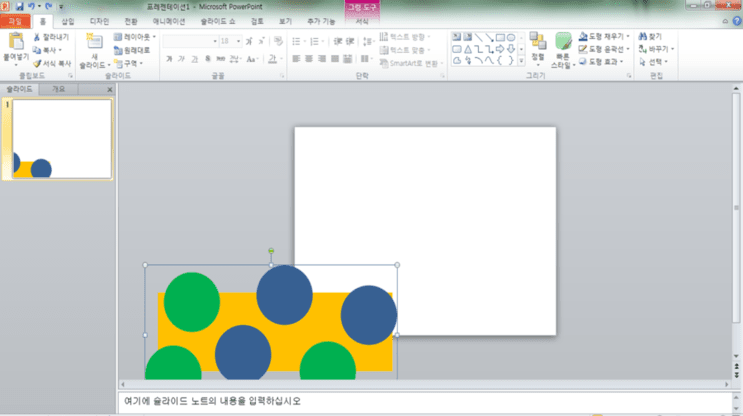743x416 pixels.
Task: Click the Find (찾기) binoculars icon
Action: (x=643, y=36)
